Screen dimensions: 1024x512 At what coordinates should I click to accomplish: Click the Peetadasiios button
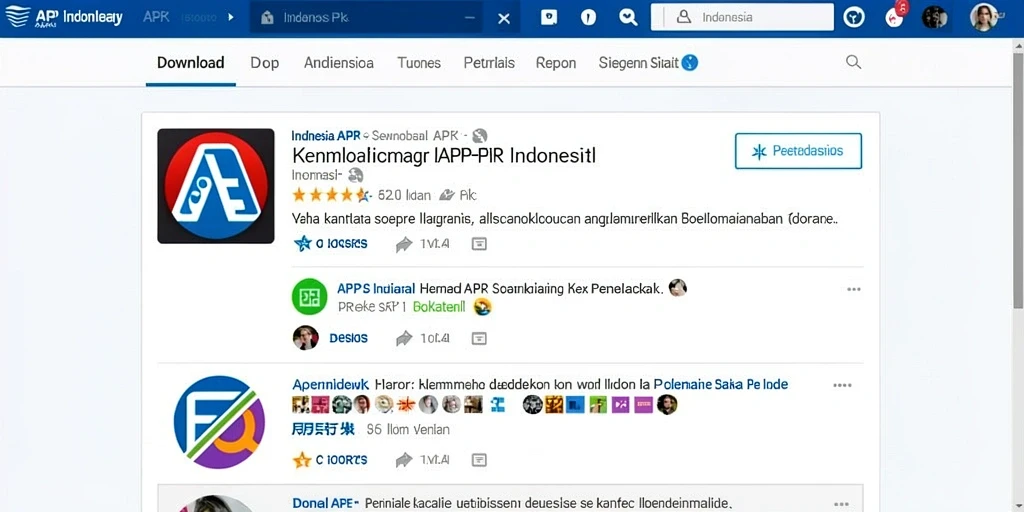[x=798, y=151]
